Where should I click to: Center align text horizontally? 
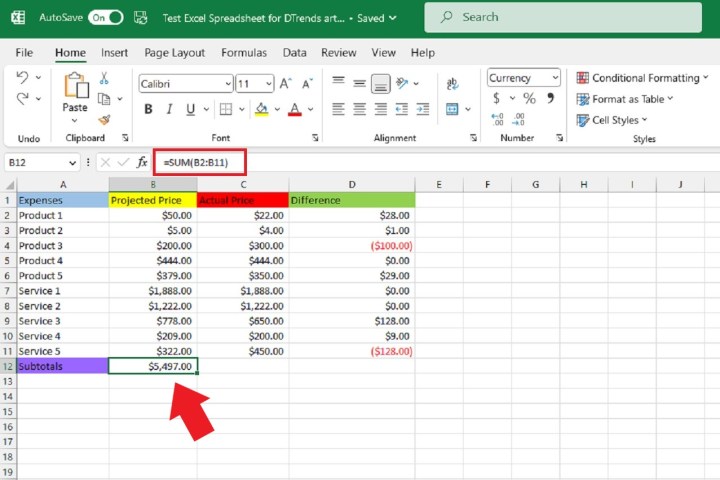tap(359, 109)
